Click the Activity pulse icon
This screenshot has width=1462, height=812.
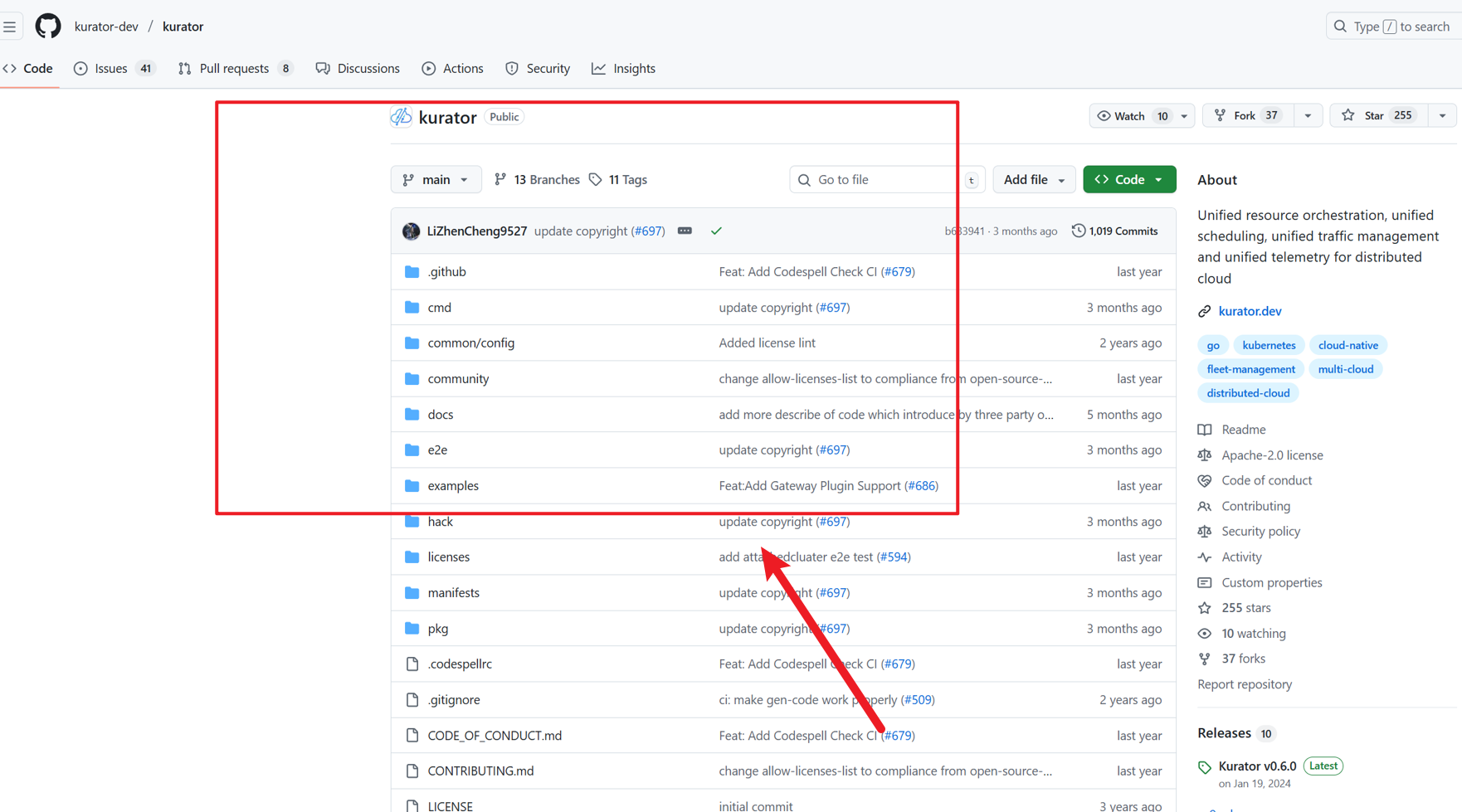1205,557
